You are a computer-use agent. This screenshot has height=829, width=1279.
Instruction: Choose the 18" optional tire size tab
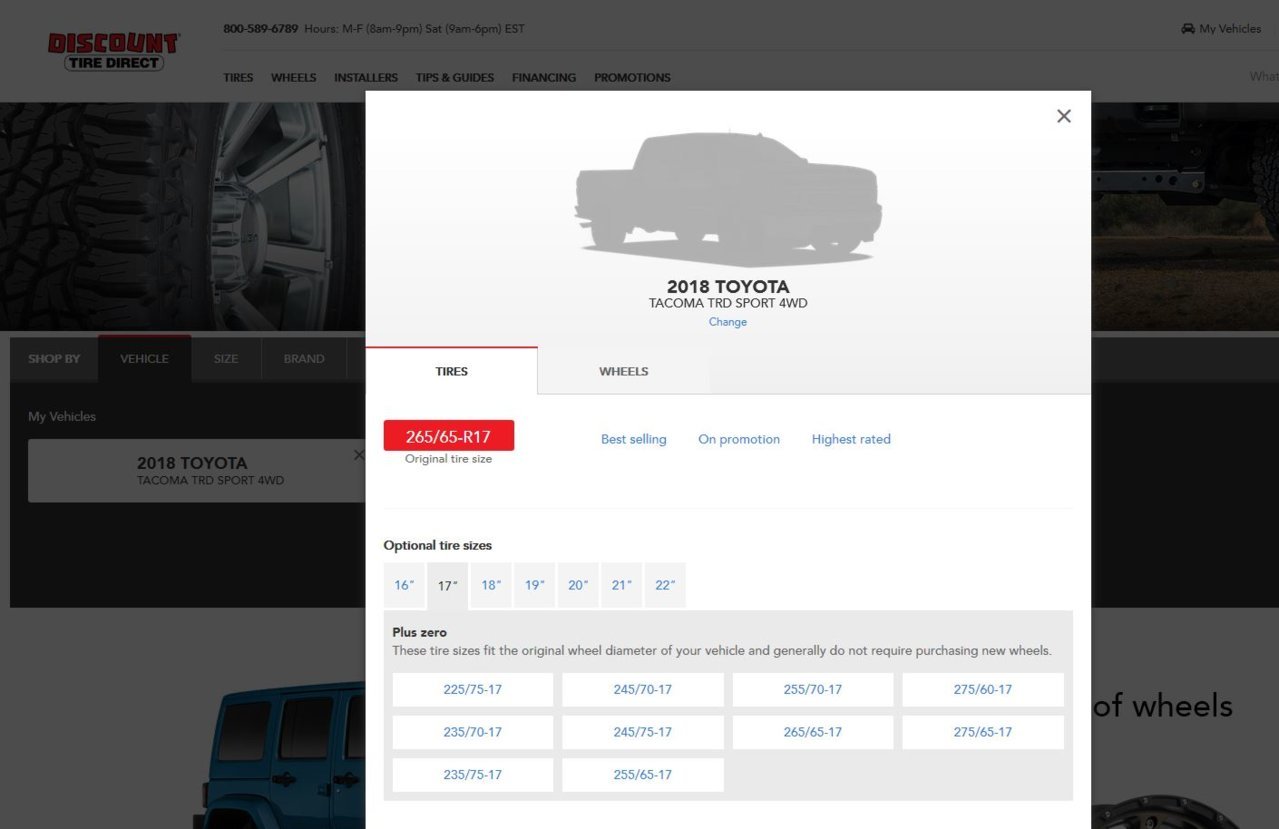[x=491, y=585]
